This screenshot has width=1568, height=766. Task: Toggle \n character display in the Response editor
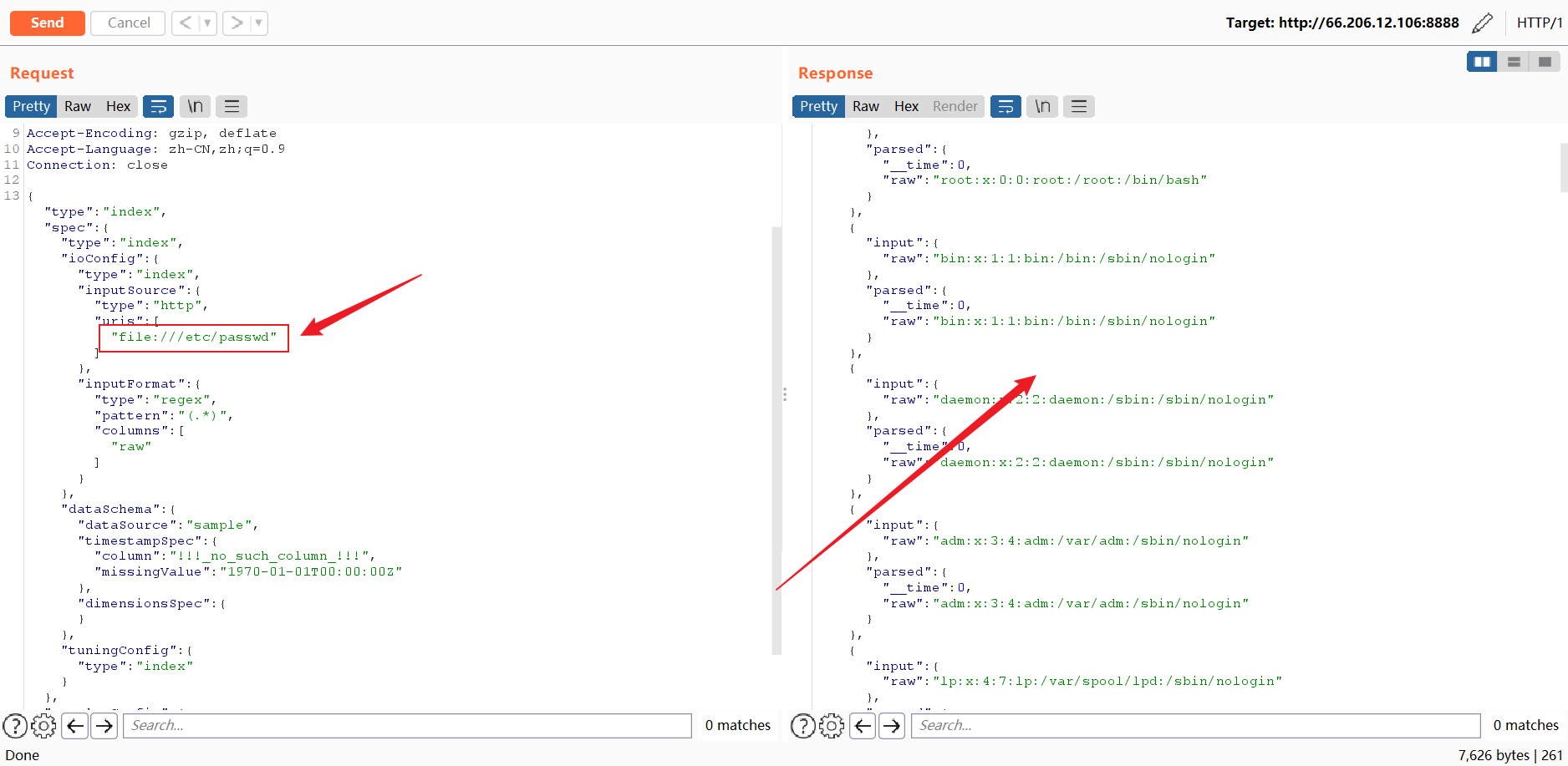pos(1041,106)
